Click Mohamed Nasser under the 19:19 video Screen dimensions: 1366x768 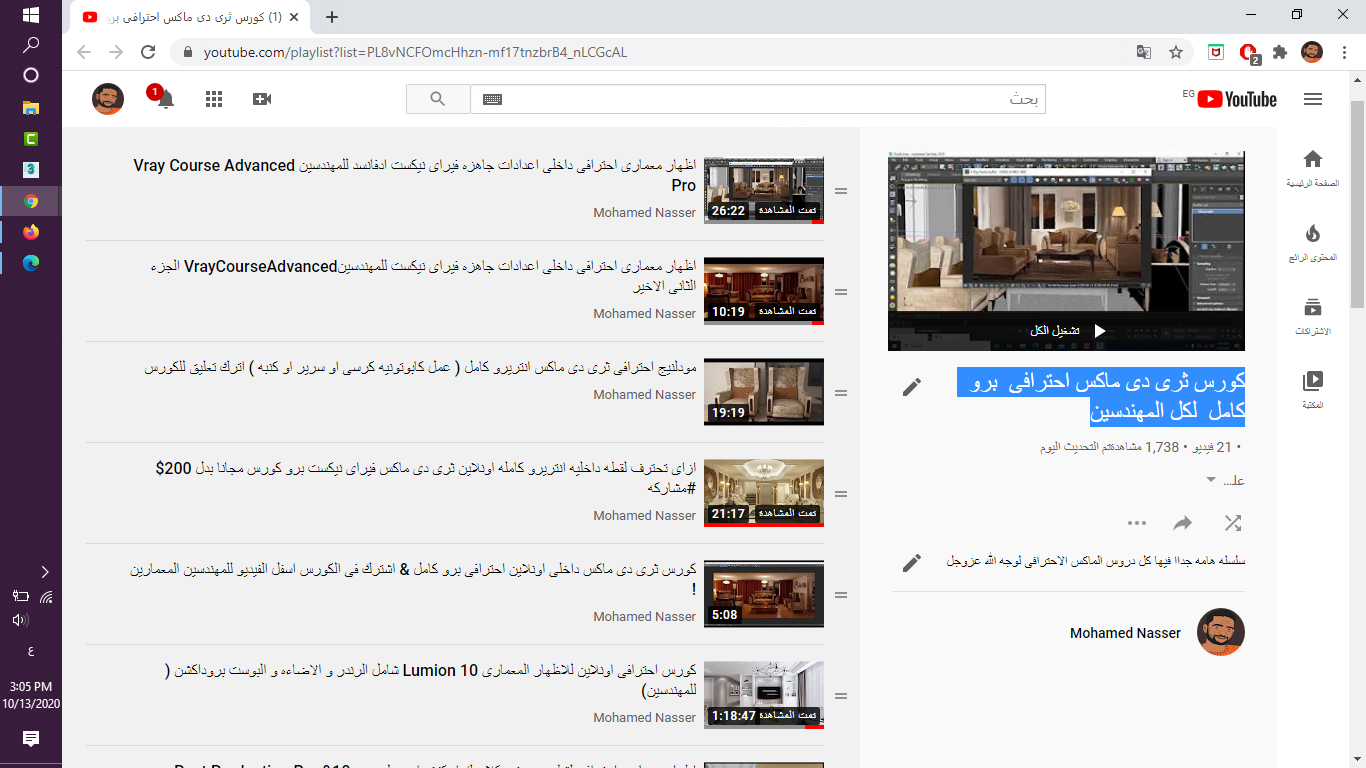644,395
